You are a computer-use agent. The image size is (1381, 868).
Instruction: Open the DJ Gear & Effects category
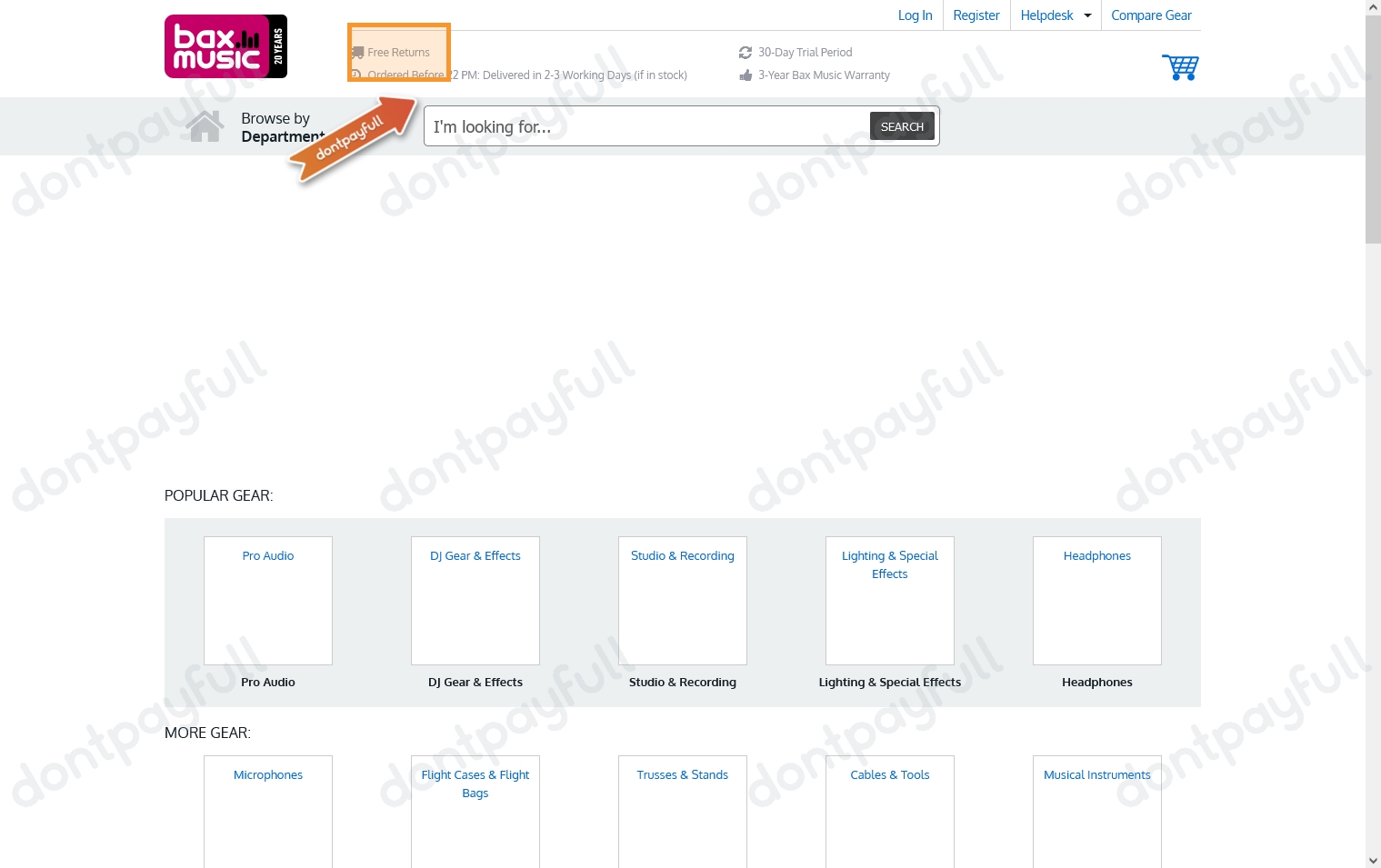(475, 600)
